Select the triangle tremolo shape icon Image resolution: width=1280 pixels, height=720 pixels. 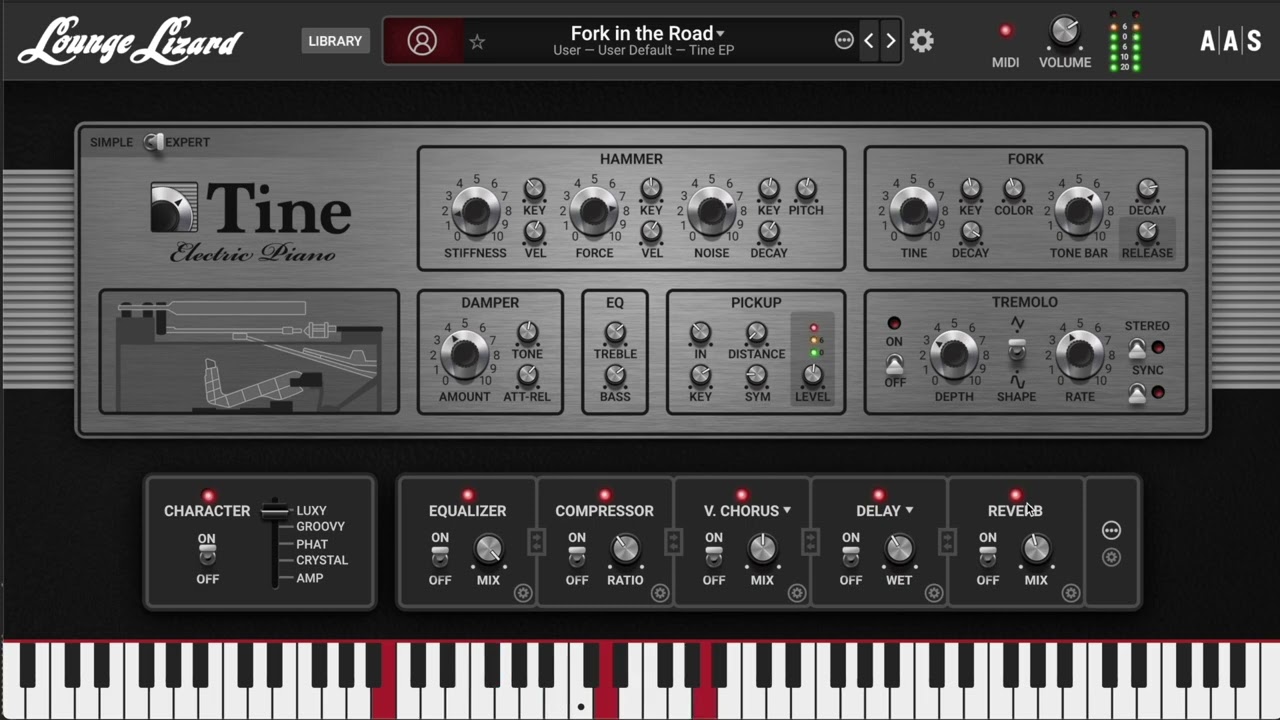pos(1017,324)
